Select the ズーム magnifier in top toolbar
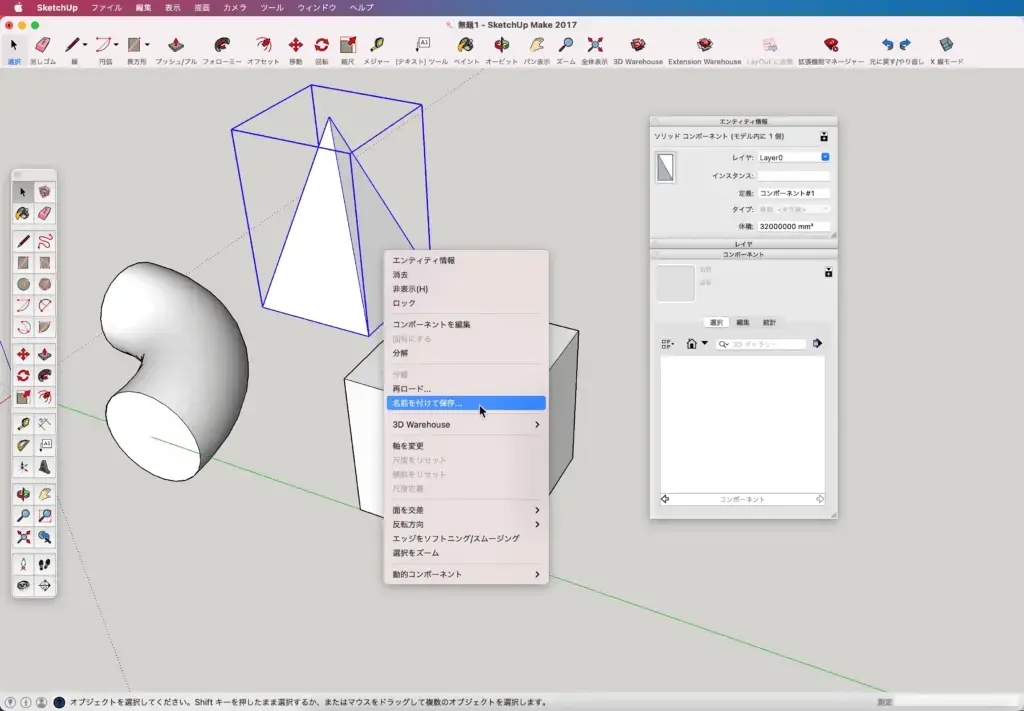This screenshot has height=711, width=1024. [x=566, y=44]
